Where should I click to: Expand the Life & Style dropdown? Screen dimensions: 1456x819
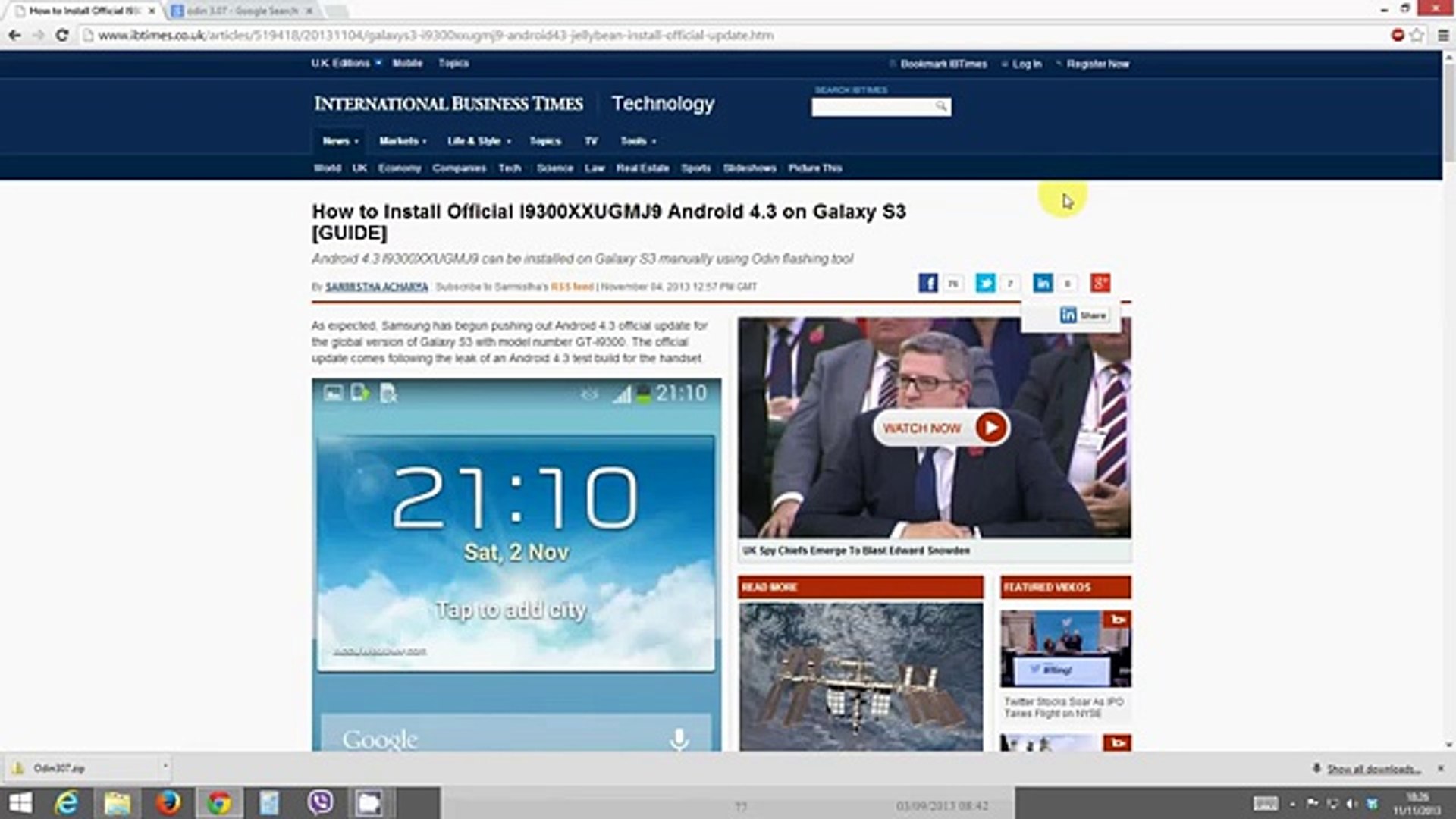tap(479, 141)
